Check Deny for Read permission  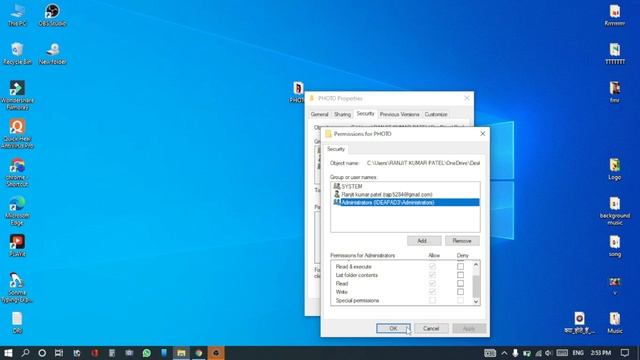tap(460, 283)
